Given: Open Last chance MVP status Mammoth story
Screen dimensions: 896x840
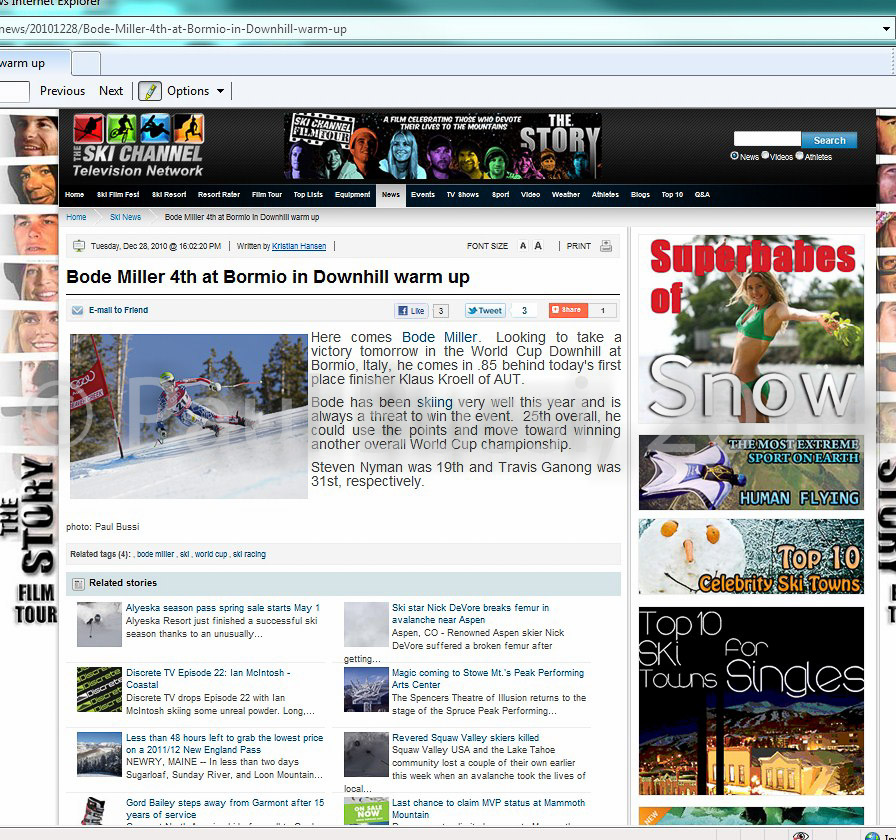Looking at the screenshot, I should point(488,809).
